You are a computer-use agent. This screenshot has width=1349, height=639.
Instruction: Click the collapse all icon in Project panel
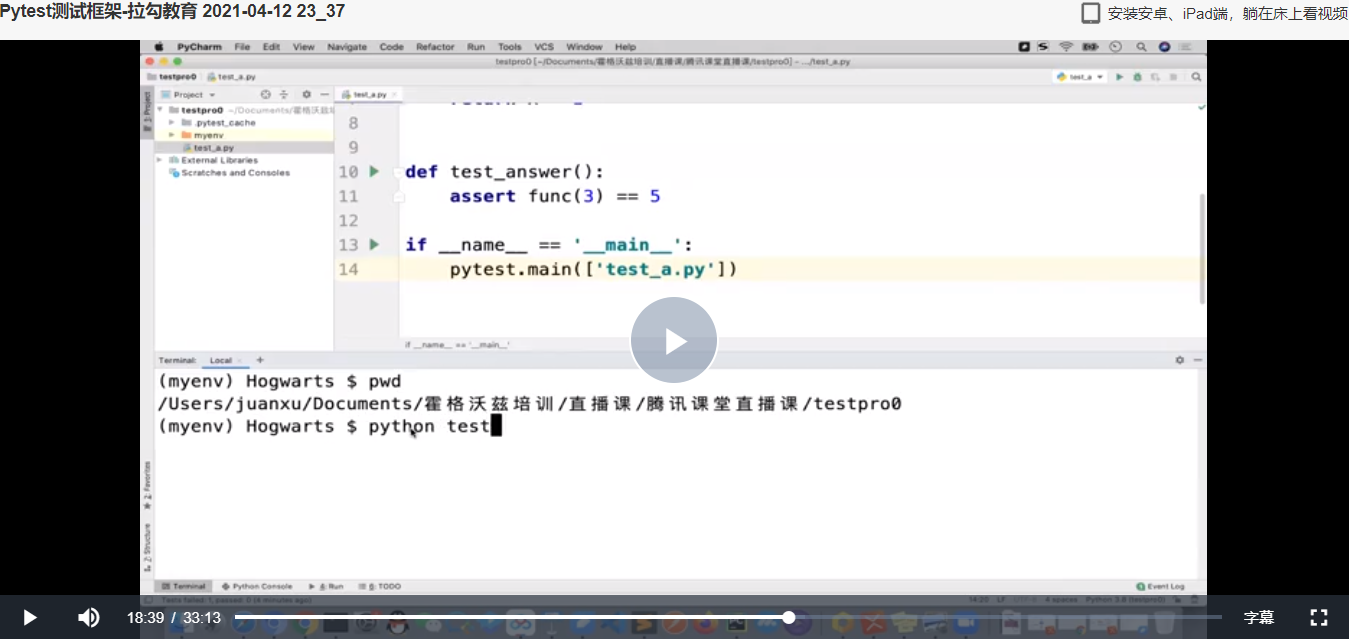pos(283,95)
